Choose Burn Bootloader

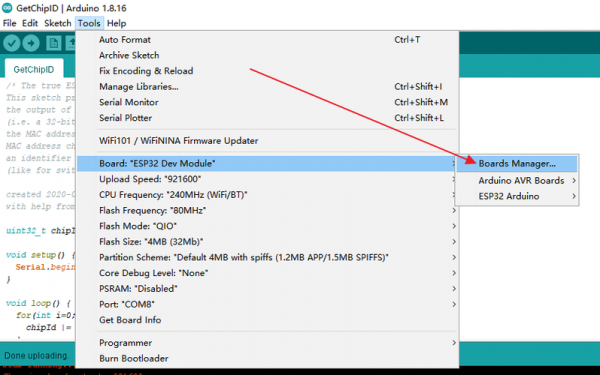click(267, 359)
